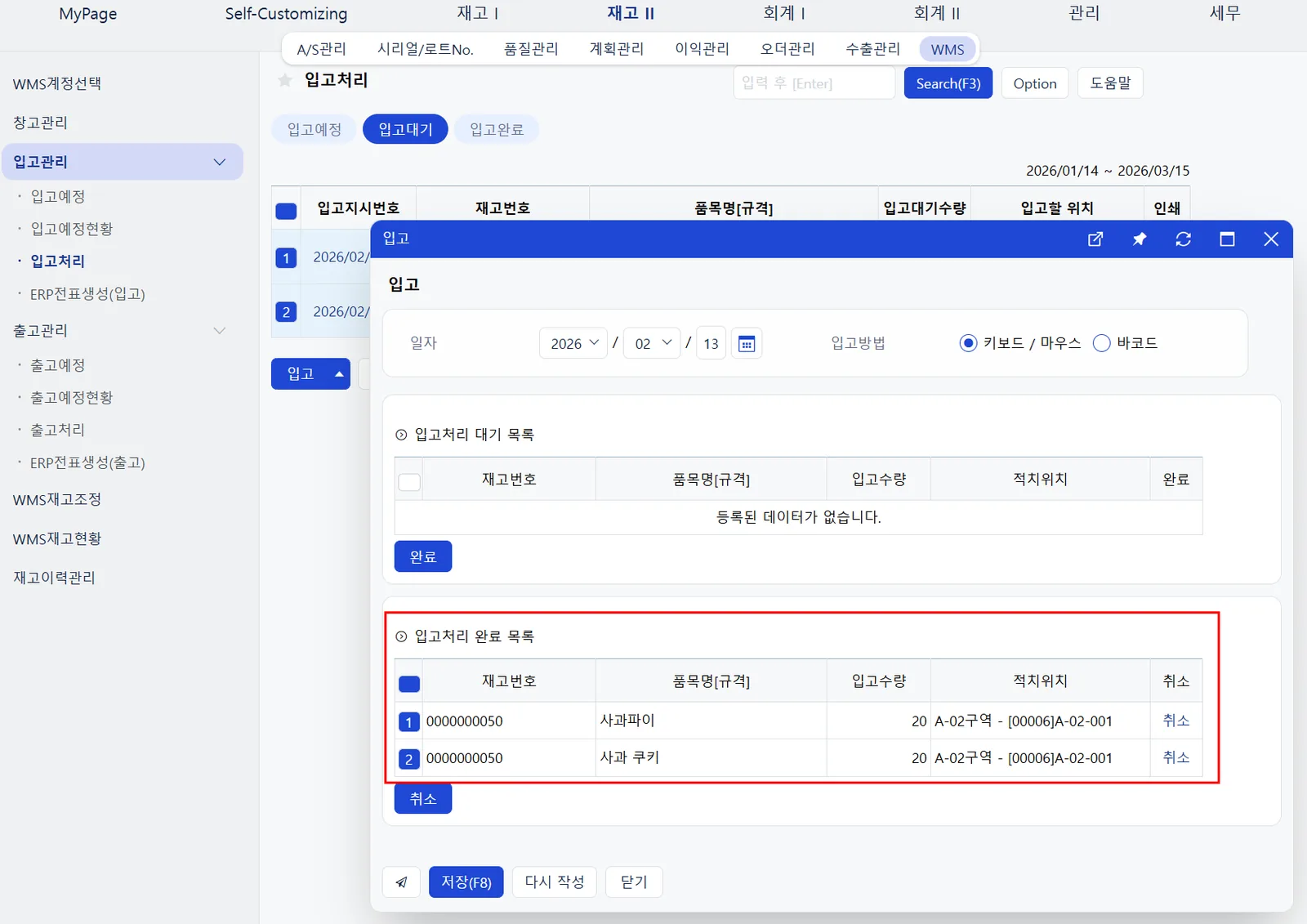Screen dimensions: 1307x924
Task: Pin the 입고 dialog
Action: [x=1140, y=239]
